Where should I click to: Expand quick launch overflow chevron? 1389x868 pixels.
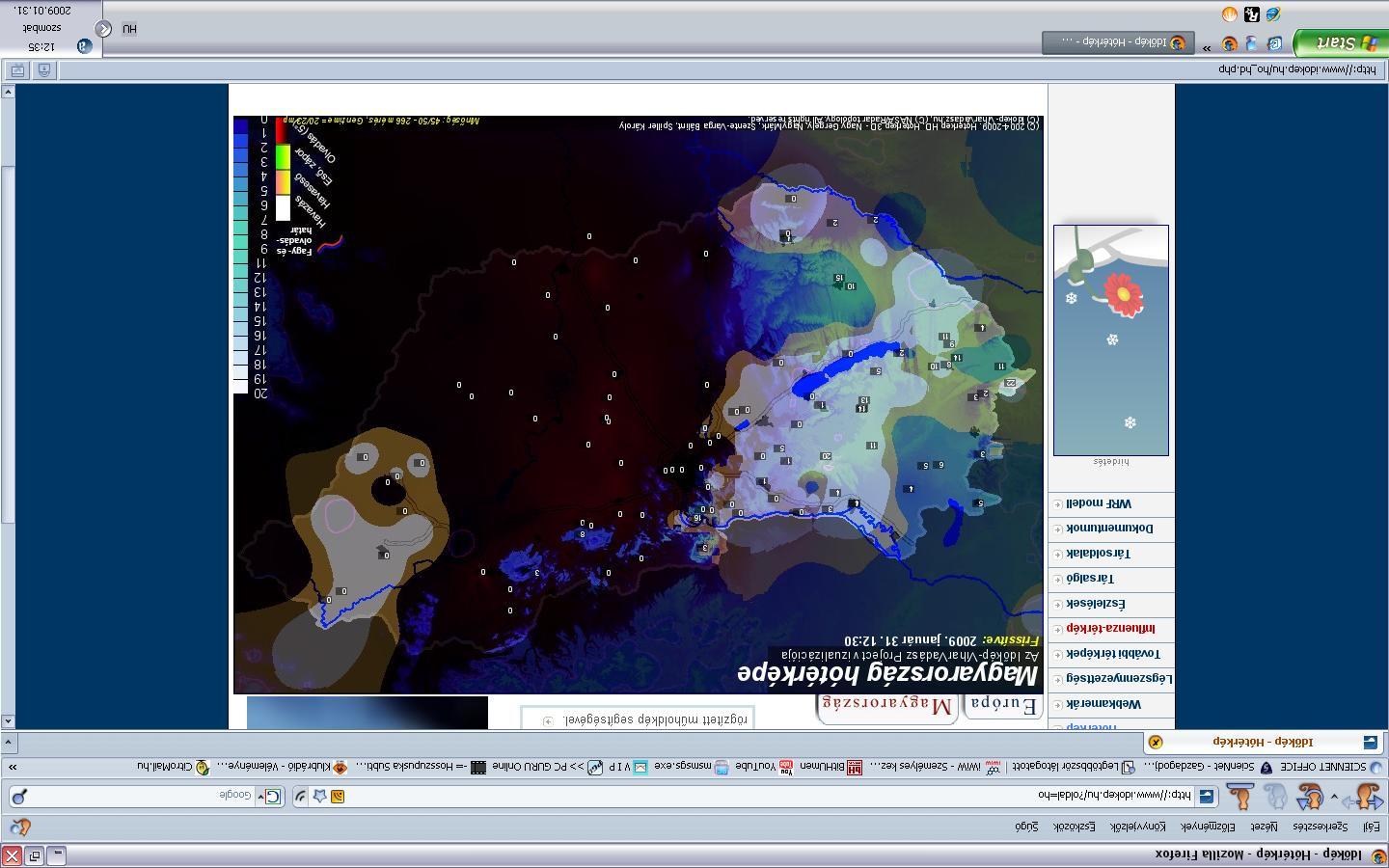(1207, 47)
